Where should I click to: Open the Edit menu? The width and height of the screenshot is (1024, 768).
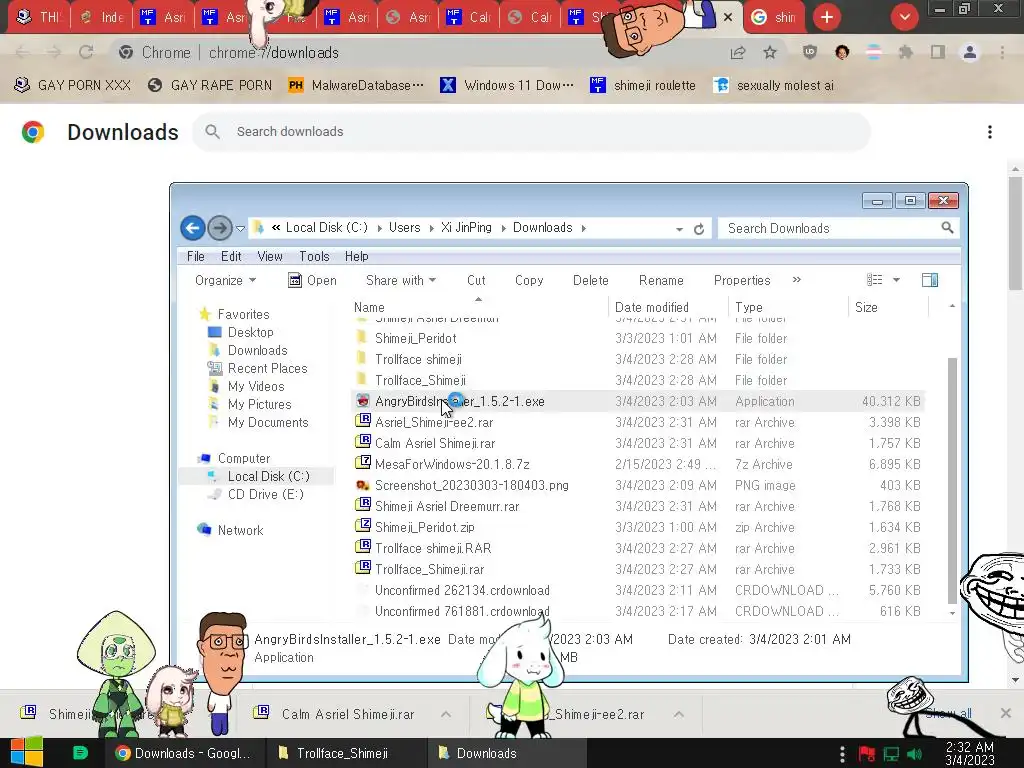click(231, 256)
